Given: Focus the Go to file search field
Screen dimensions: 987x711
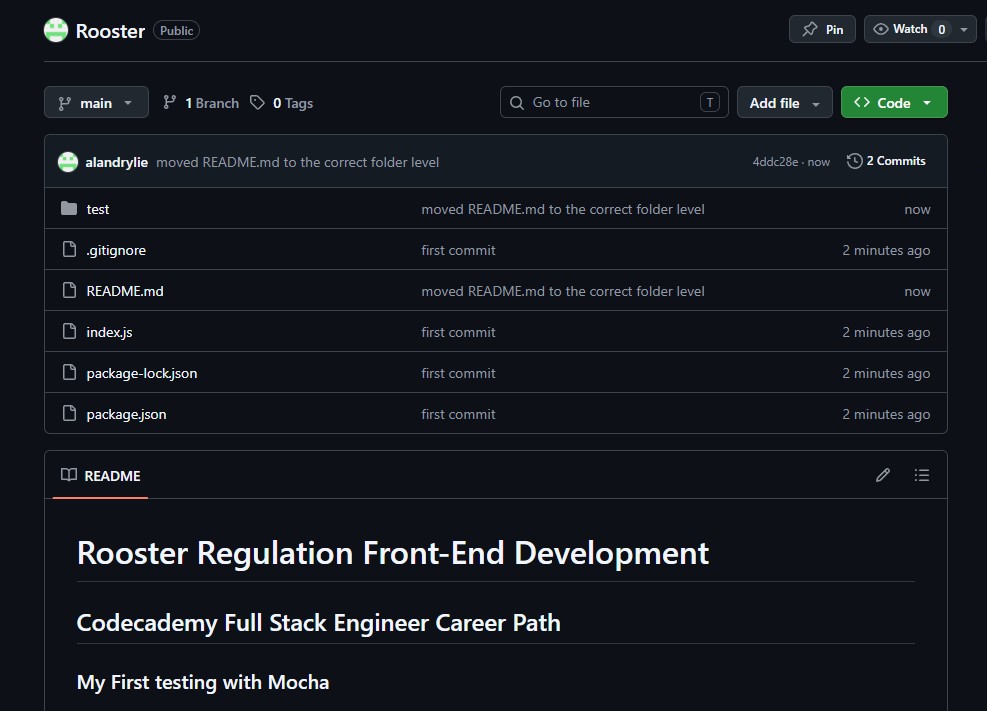Looking at the screenshot, I should click(614, 103).
